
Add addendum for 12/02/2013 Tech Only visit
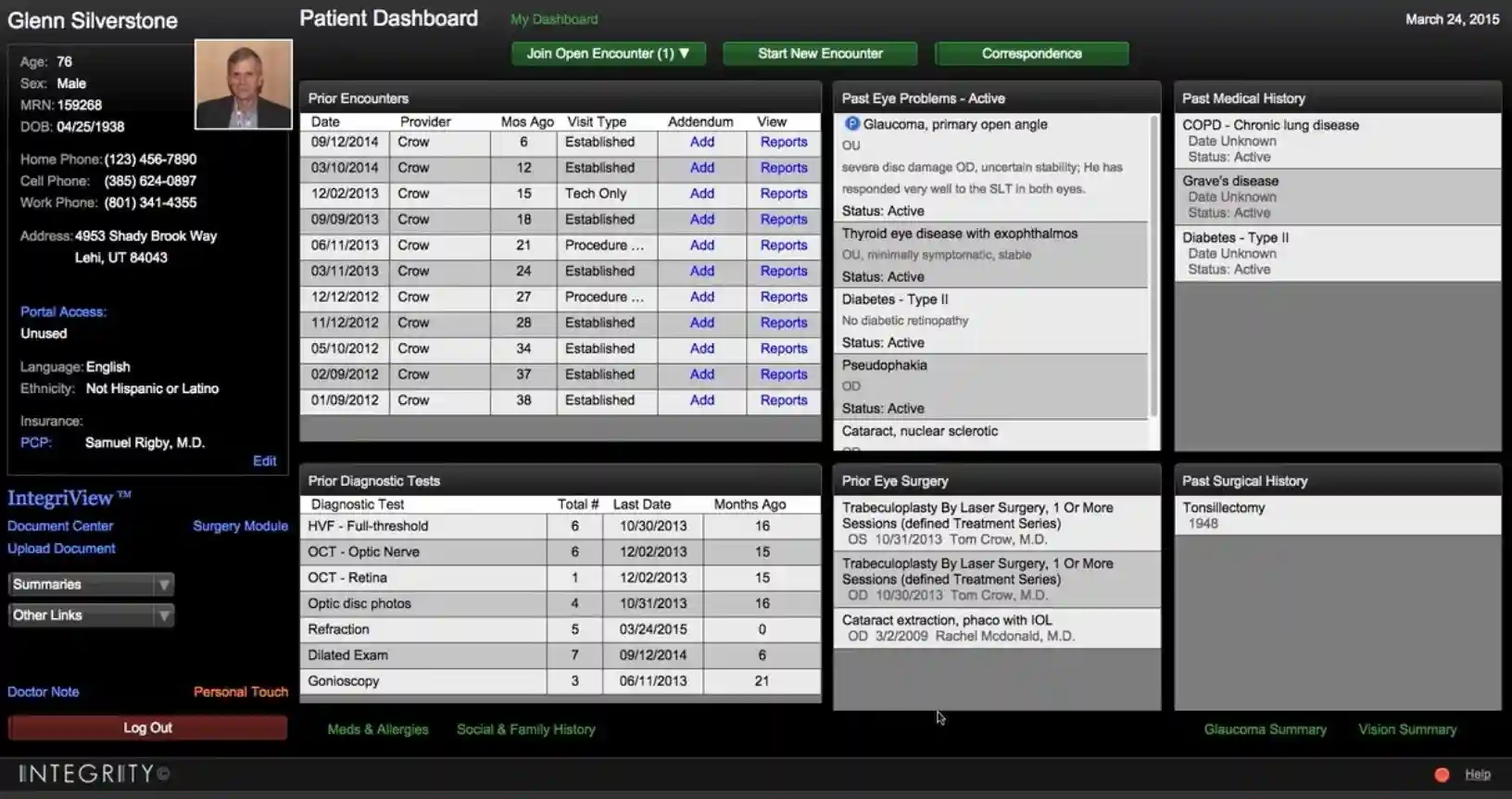702,194
